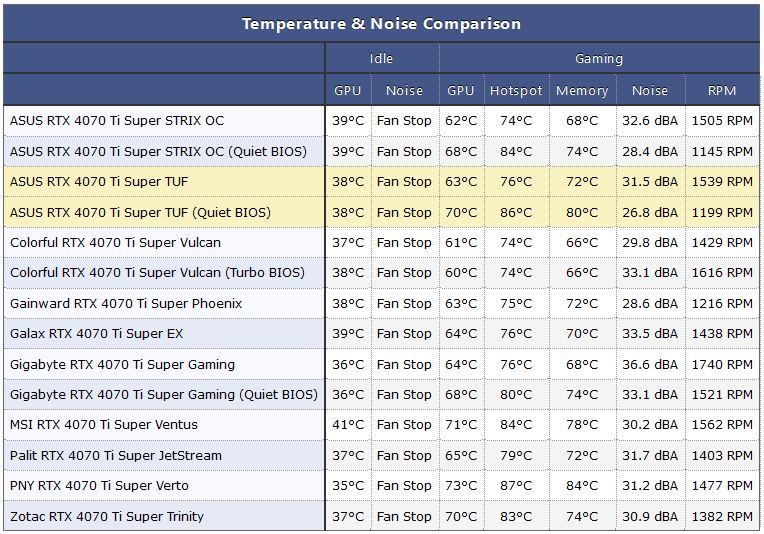Image resolution: width=764 pixels, height=534 pixels.
Task: Click the 1740 RPM fan speed cell
Action: pyautogui.click(x=722, y=364)
